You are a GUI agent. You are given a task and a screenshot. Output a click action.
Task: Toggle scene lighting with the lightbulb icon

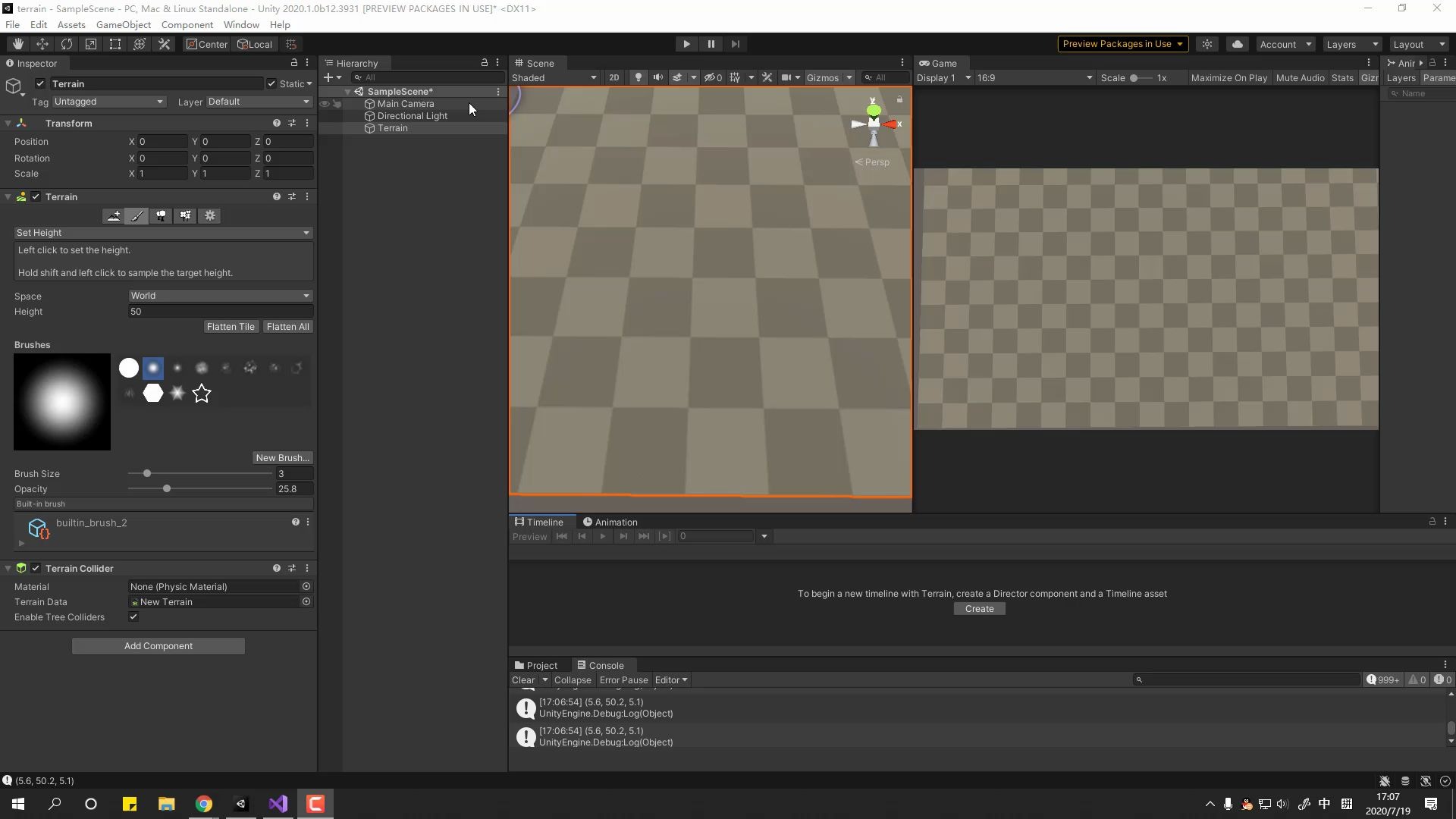coord(638,77)
